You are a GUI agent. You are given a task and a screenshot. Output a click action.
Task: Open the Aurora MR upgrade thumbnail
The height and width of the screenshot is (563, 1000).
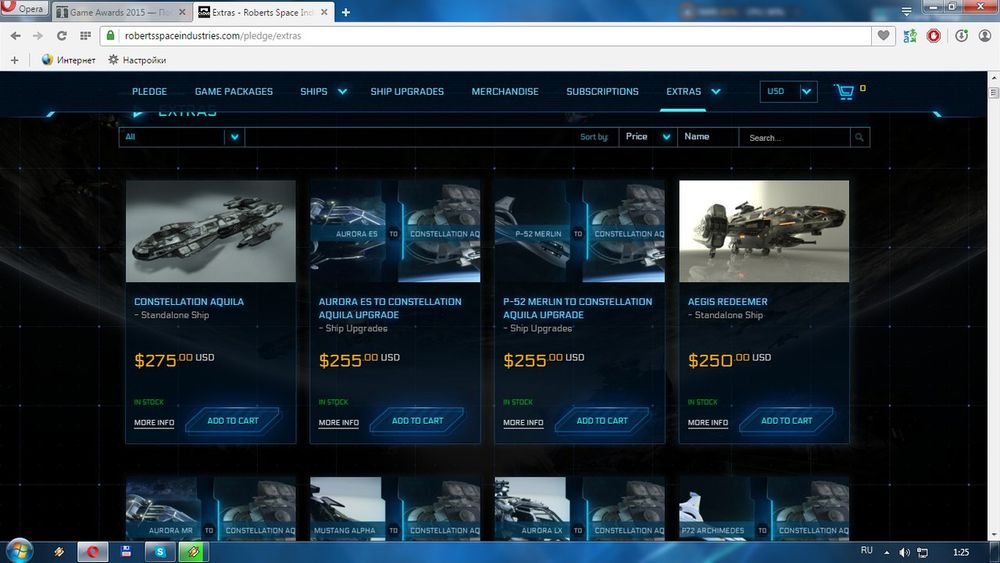211,509
